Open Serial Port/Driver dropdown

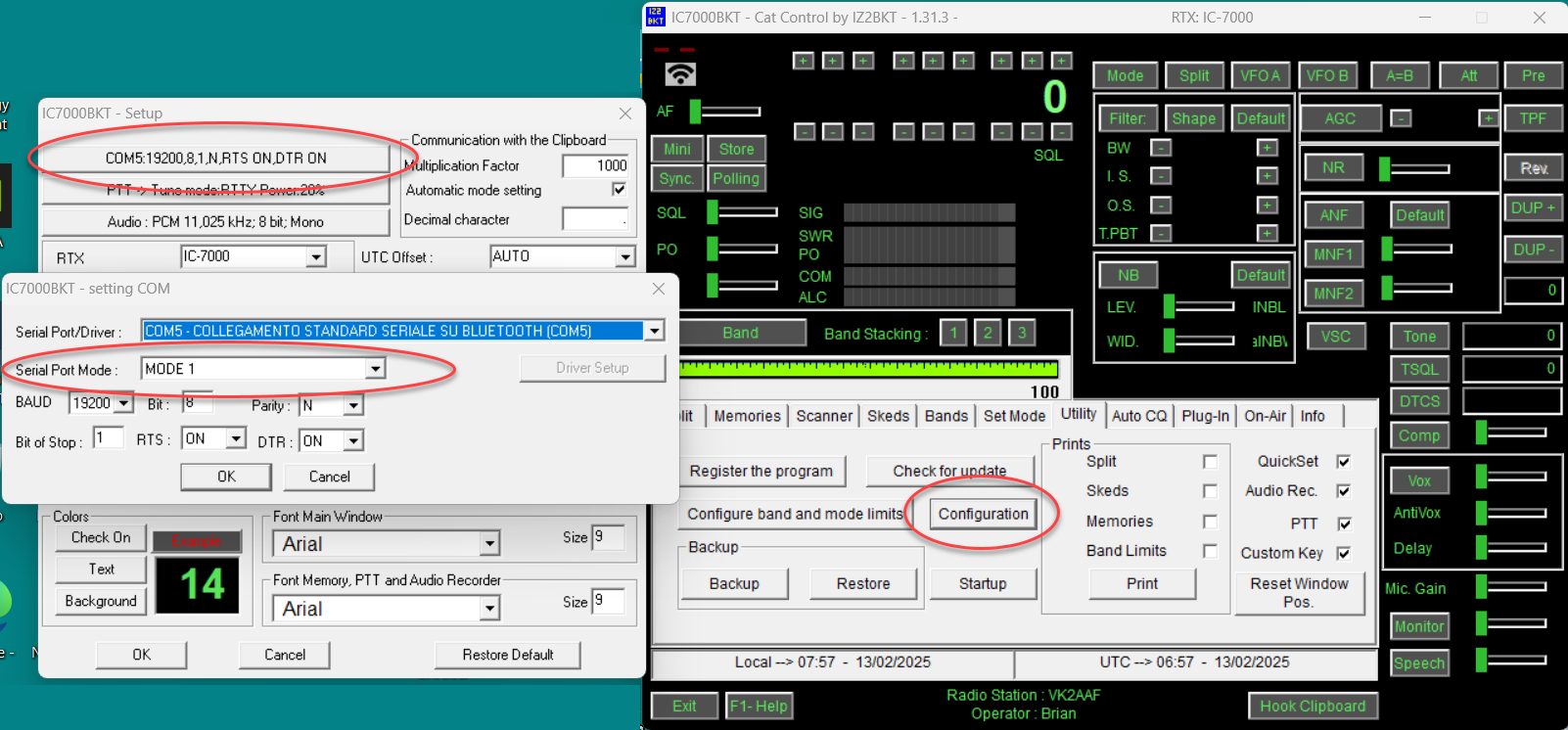654,331
